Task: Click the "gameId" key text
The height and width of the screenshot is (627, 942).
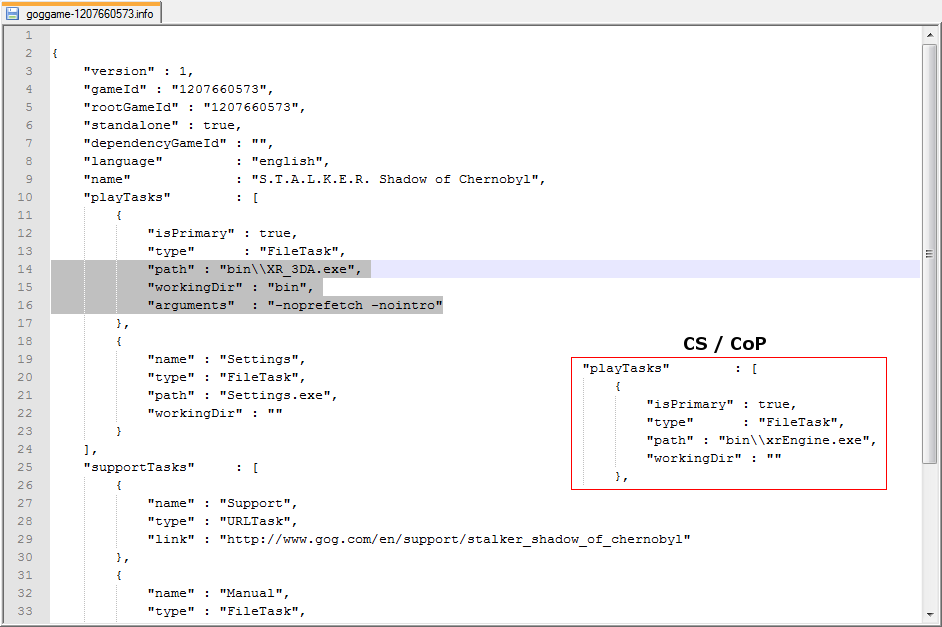Action: (x=115, y=89)
